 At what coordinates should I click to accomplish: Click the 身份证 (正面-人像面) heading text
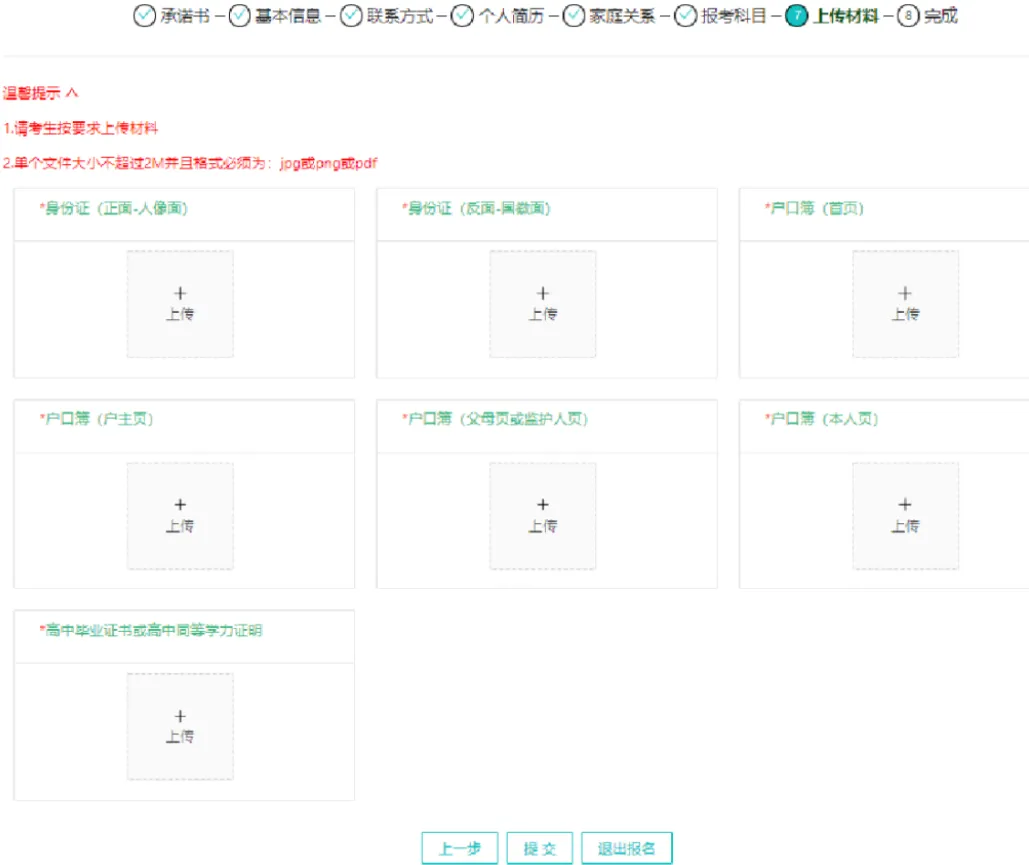tap(114, 209)
